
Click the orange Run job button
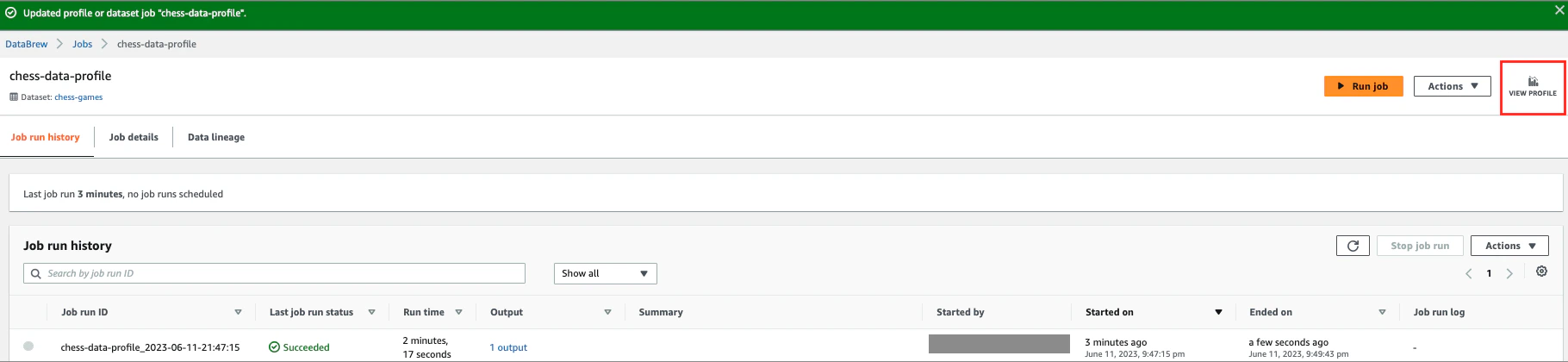click(1363, 86)
